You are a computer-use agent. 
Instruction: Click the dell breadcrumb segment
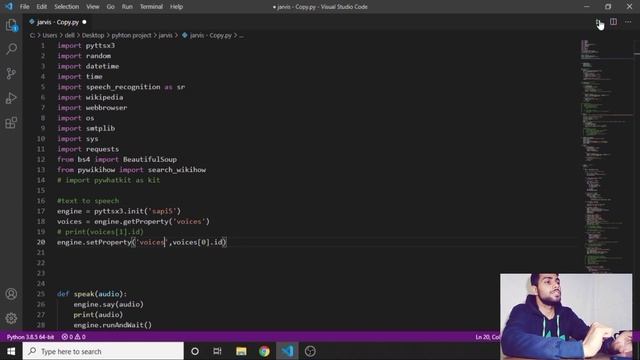tap(69, 36)
